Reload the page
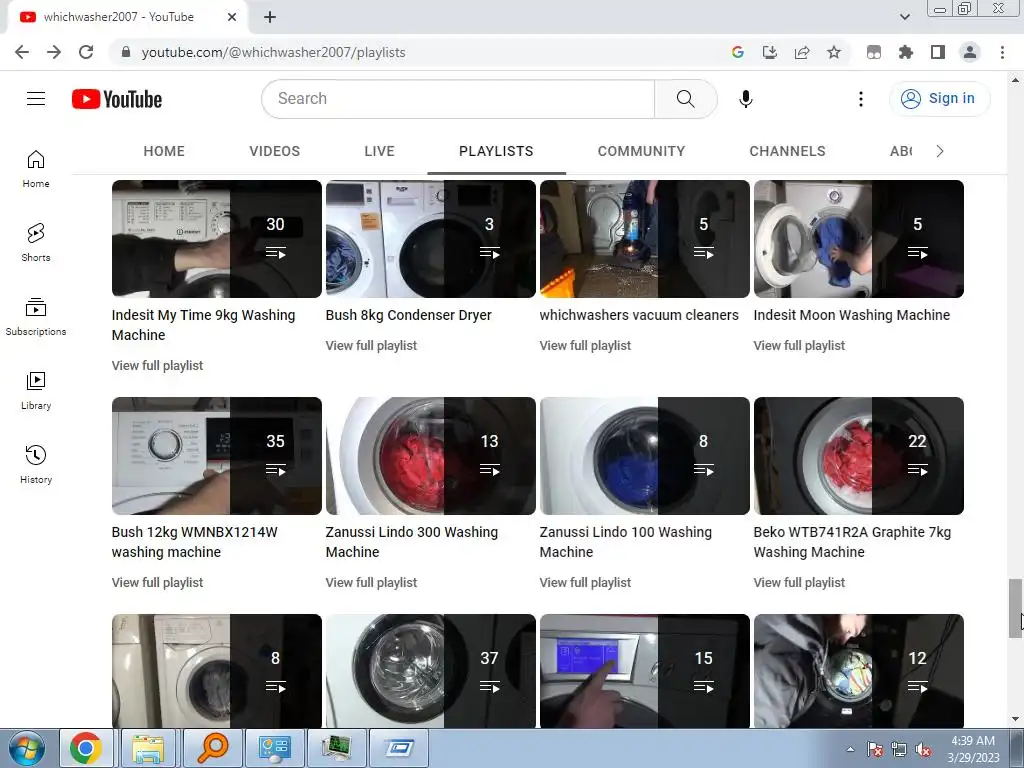This screenshot has width=1024, height=768. [86, 52]
